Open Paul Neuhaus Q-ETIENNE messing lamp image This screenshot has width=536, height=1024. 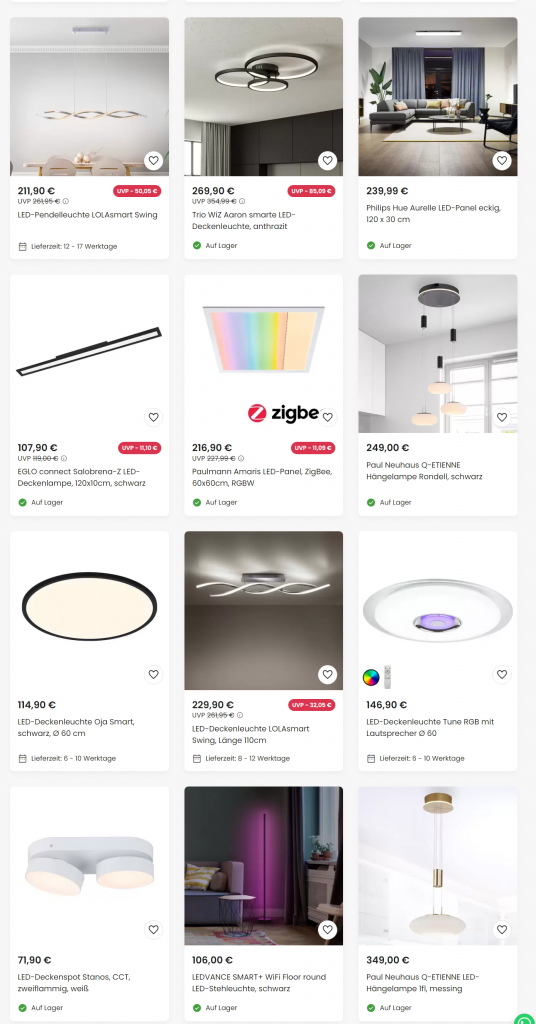tap(438, 865)
